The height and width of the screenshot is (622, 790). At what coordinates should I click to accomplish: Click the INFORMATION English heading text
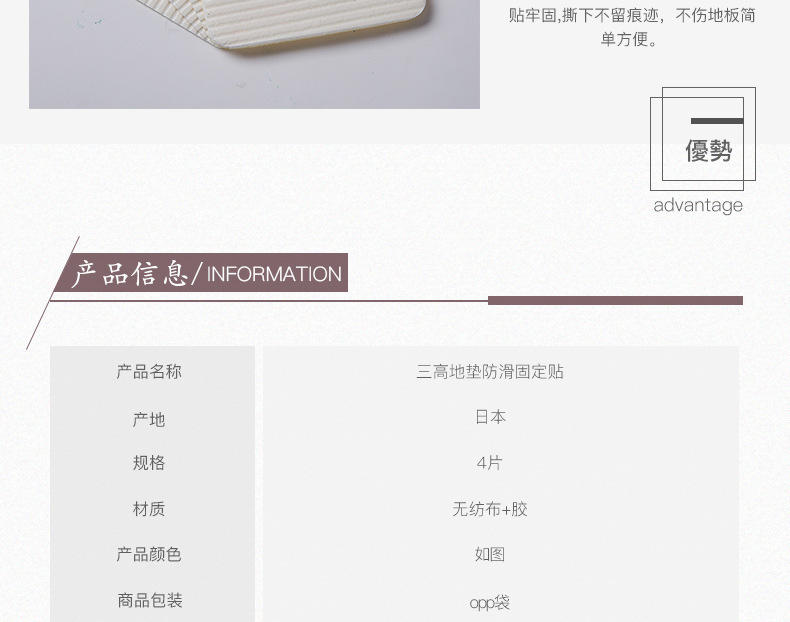click(274, 274)
